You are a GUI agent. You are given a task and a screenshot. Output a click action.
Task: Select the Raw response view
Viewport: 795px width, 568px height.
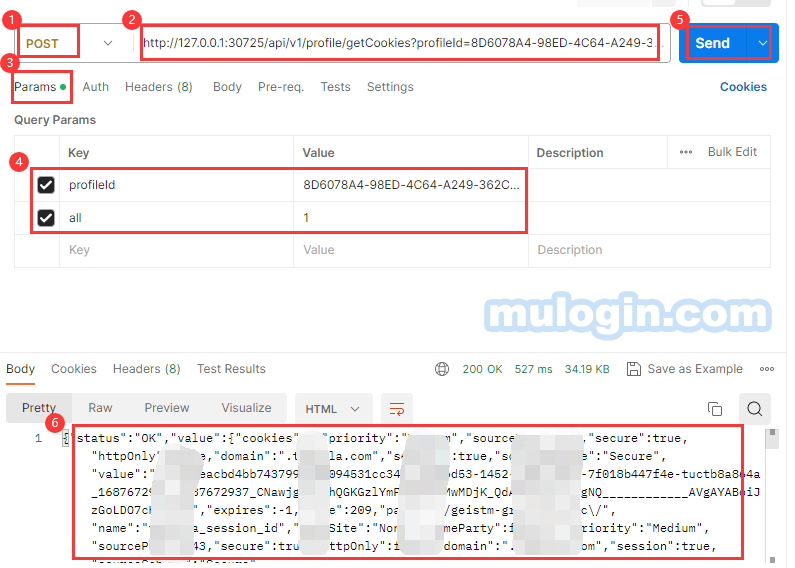point(100,408)
